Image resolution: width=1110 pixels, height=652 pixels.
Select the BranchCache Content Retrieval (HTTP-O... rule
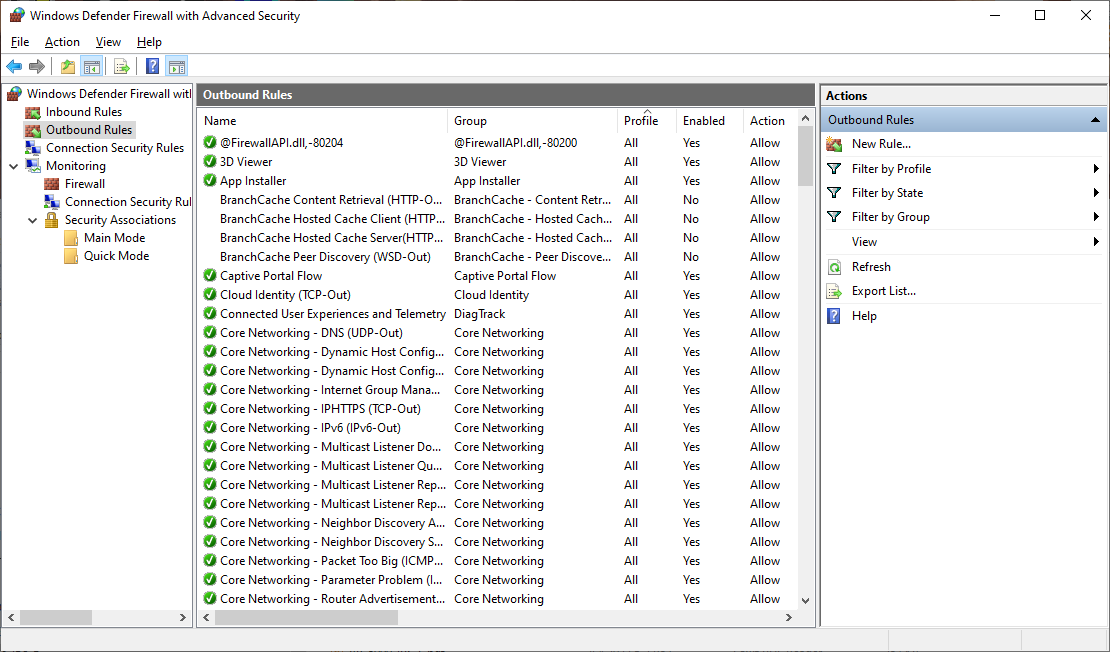331,200
